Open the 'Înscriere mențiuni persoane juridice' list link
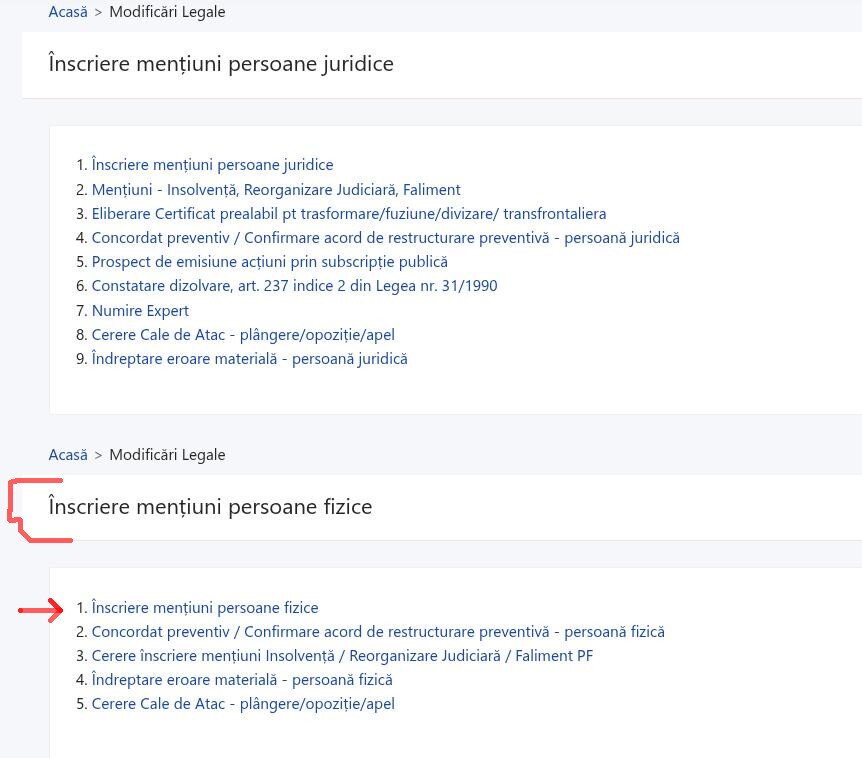862x758 pixels. pos(212,165)
